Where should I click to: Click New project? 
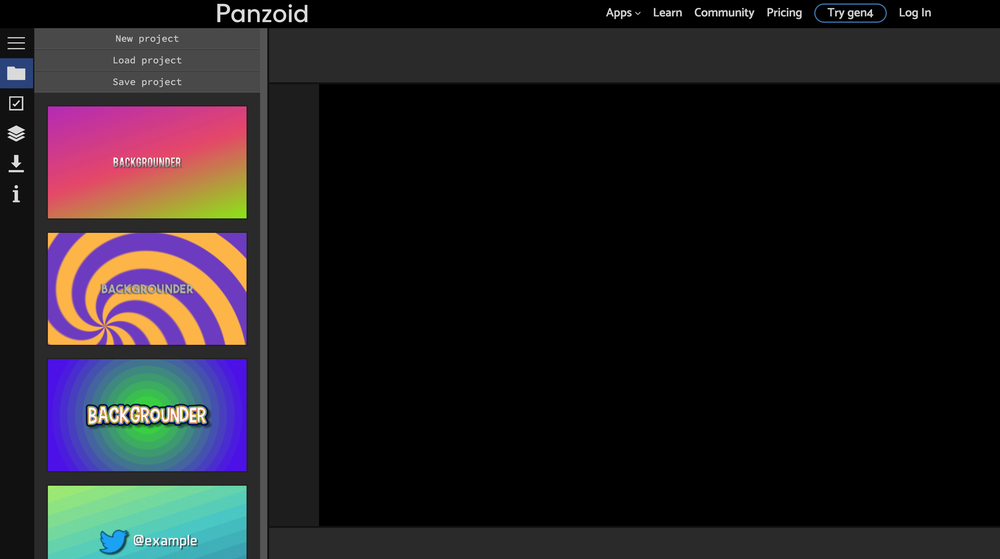(147, 39)
